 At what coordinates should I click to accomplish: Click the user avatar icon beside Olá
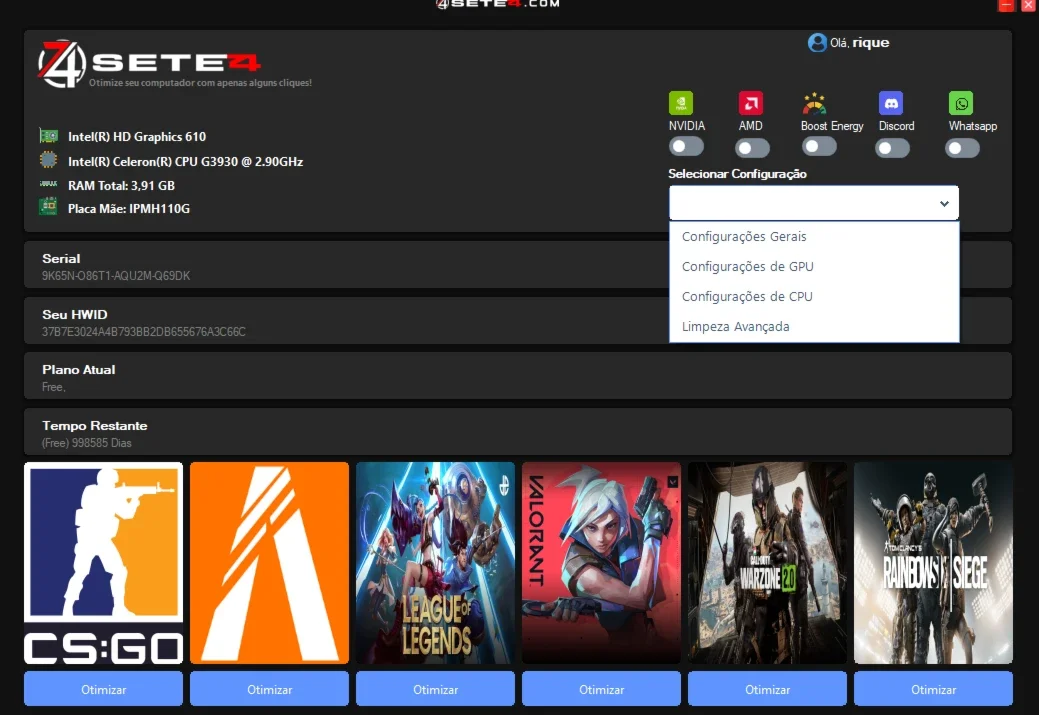pyautogui.click(x=817, y=42)
